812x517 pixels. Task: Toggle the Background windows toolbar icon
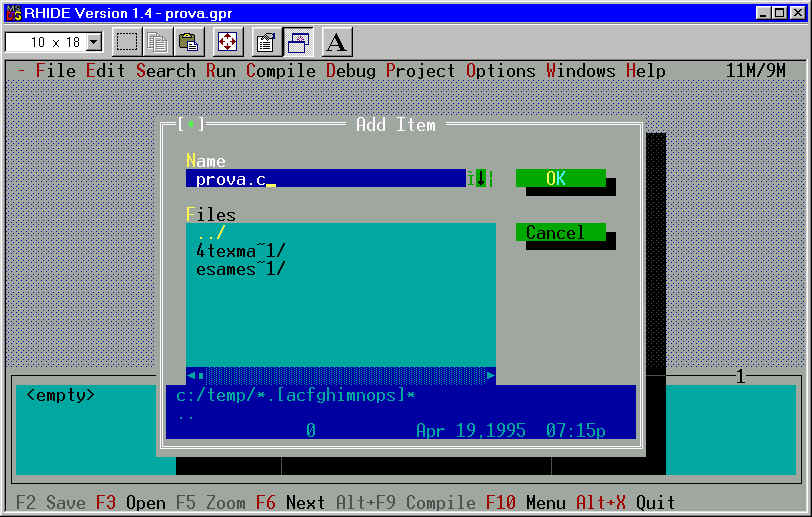[298, 42]
